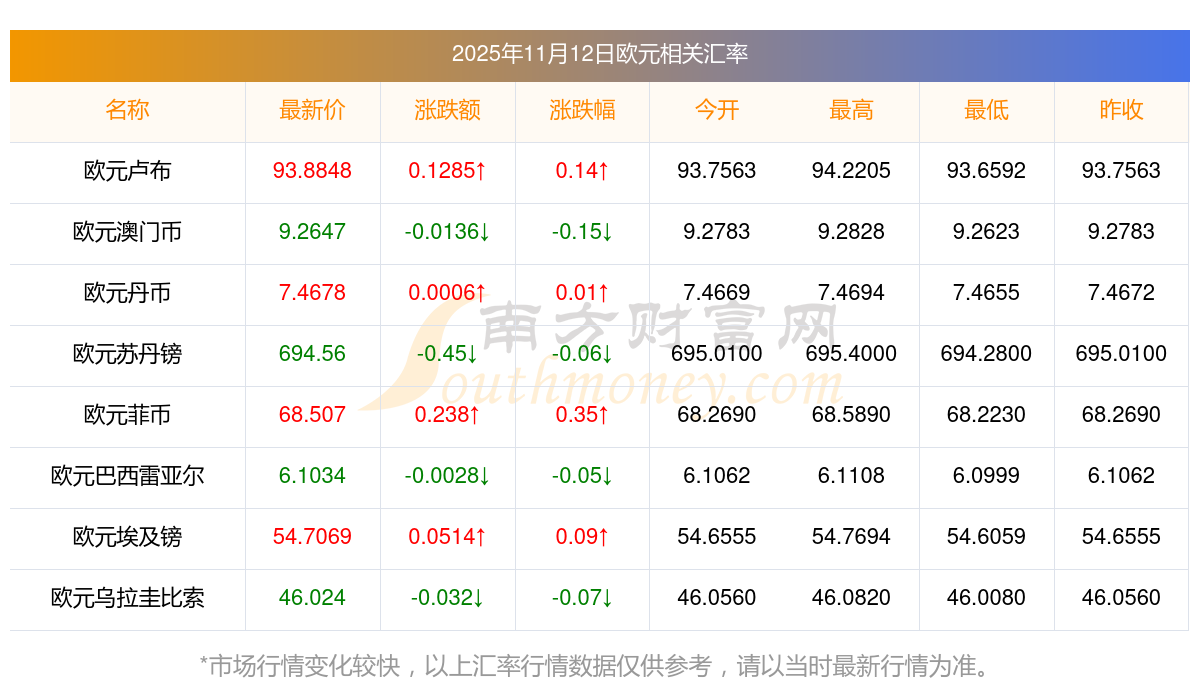Select latest price 7.4678
Screen dimensions: 1200x697
click(x=312, y=293)
